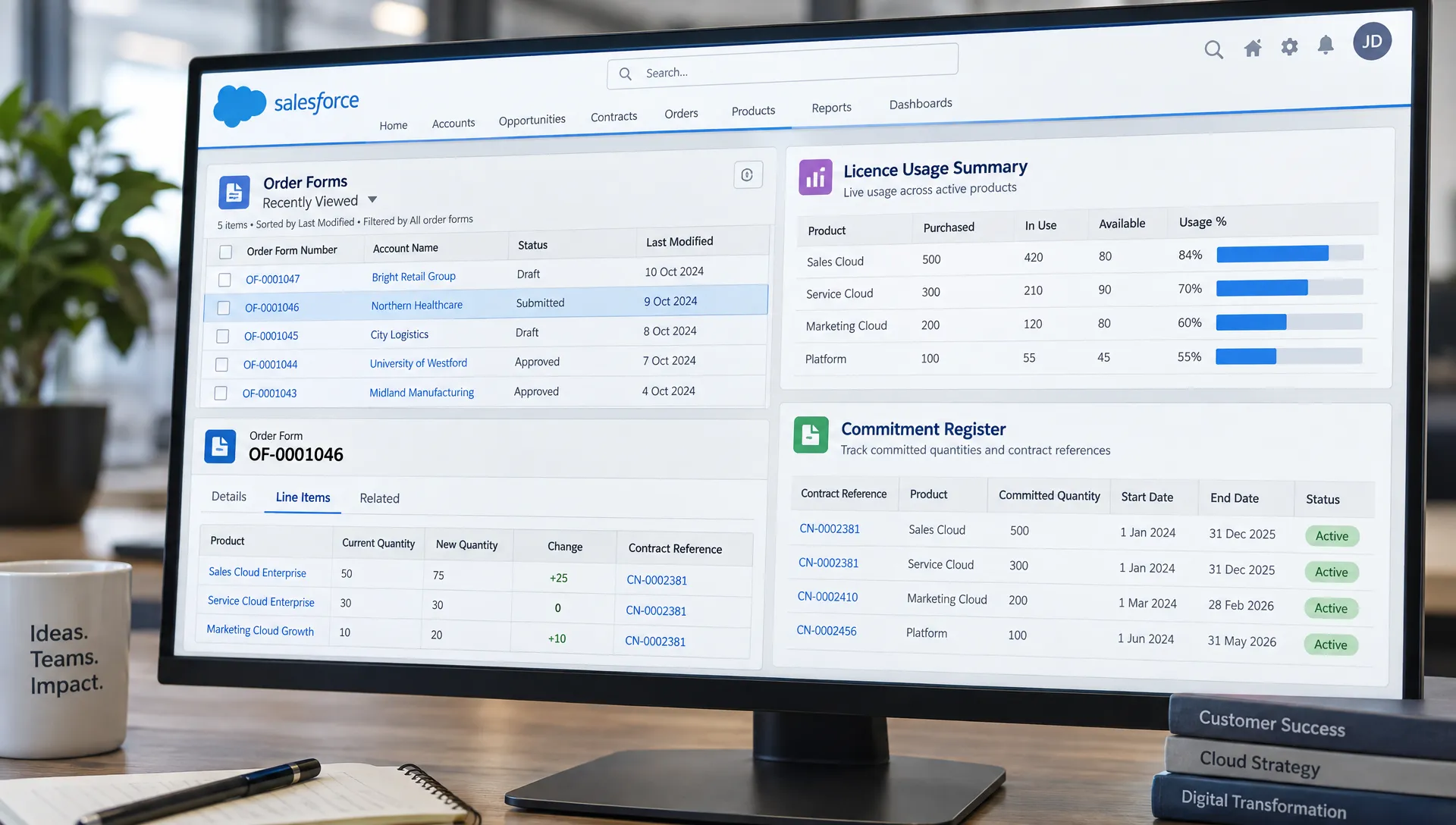Go to the Contracts nav item
The image size is (1456, 825).
(613, 116)
